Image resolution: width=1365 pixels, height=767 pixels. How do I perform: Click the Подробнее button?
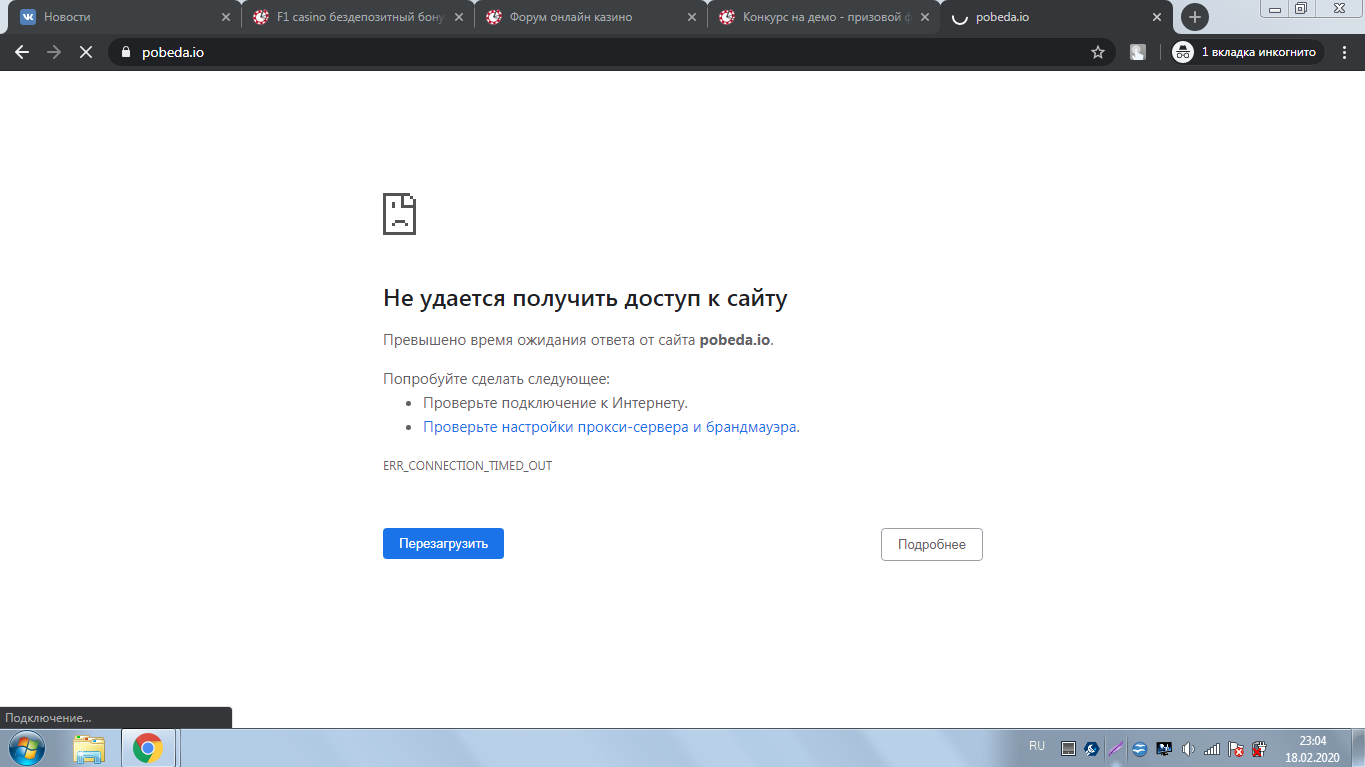point(931,544)
